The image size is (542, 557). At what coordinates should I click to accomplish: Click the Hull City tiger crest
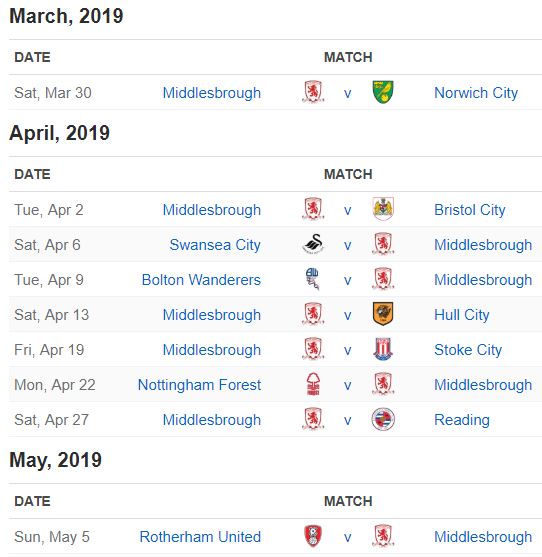coord(383,314)
